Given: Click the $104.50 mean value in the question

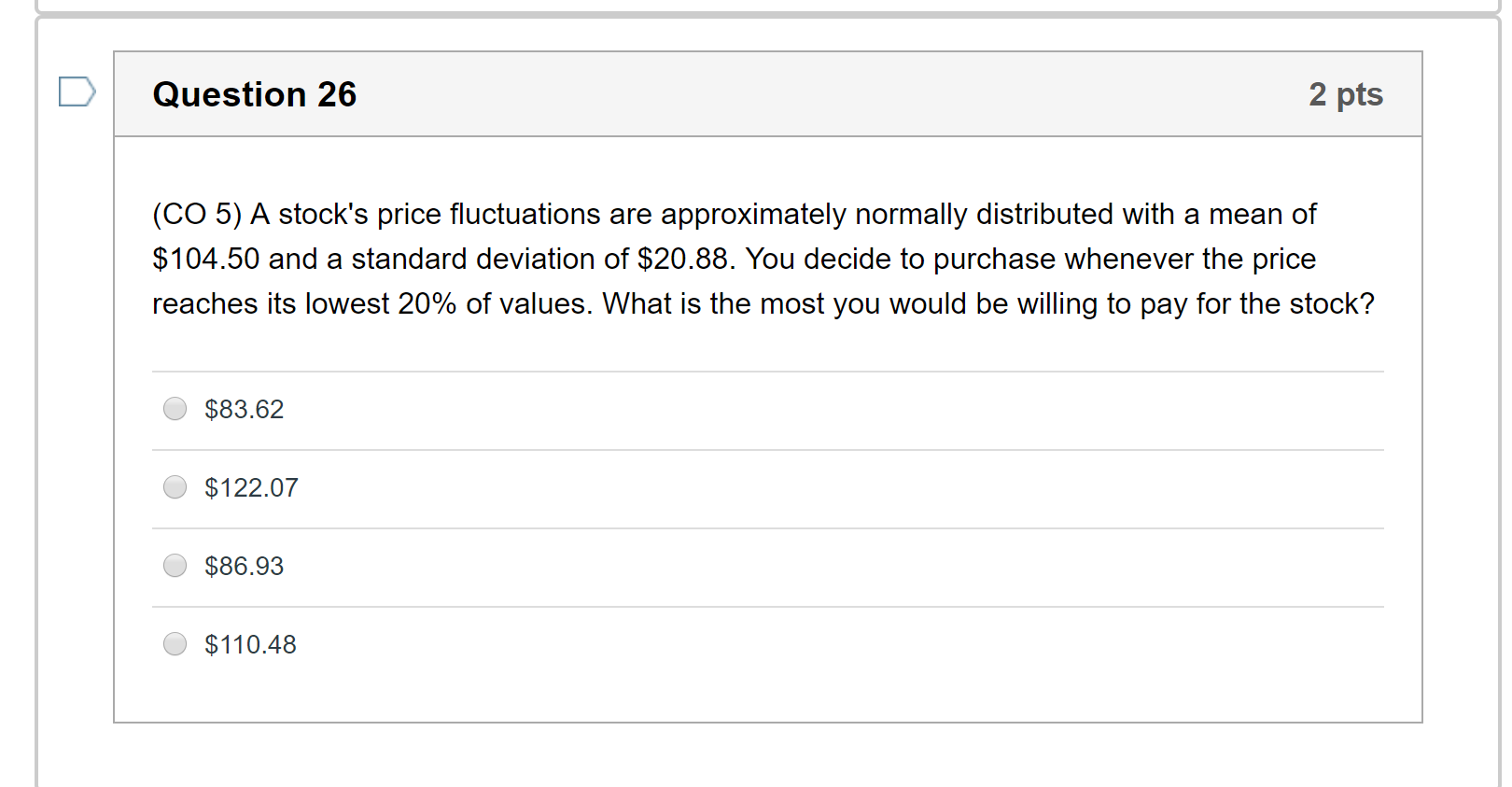Looking at the screenshot, I should (x=206, y=259).
